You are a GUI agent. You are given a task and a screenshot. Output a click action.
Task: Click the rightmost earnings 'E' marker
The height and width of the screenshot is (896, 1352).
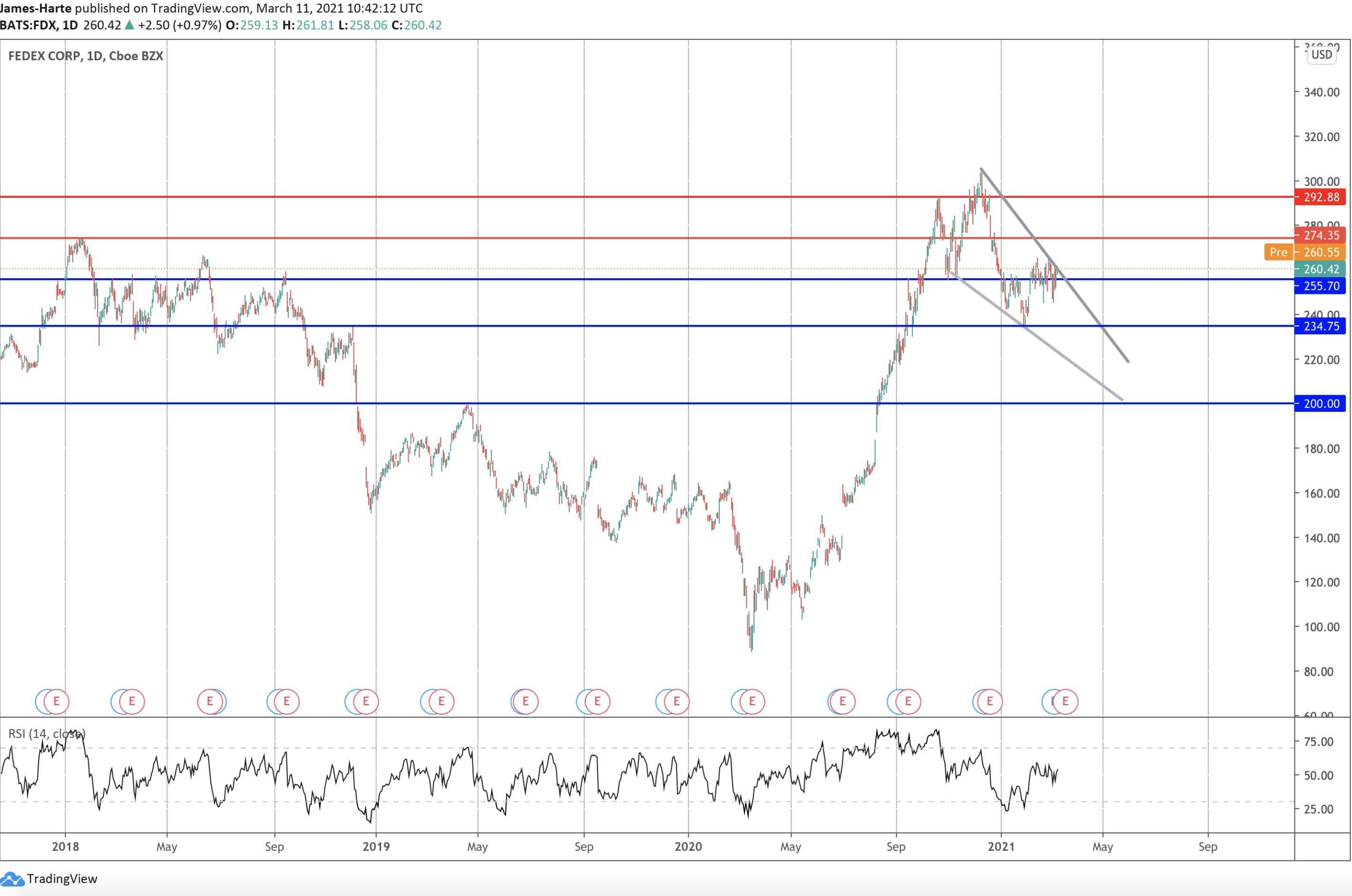click(x=1065, y=701)
